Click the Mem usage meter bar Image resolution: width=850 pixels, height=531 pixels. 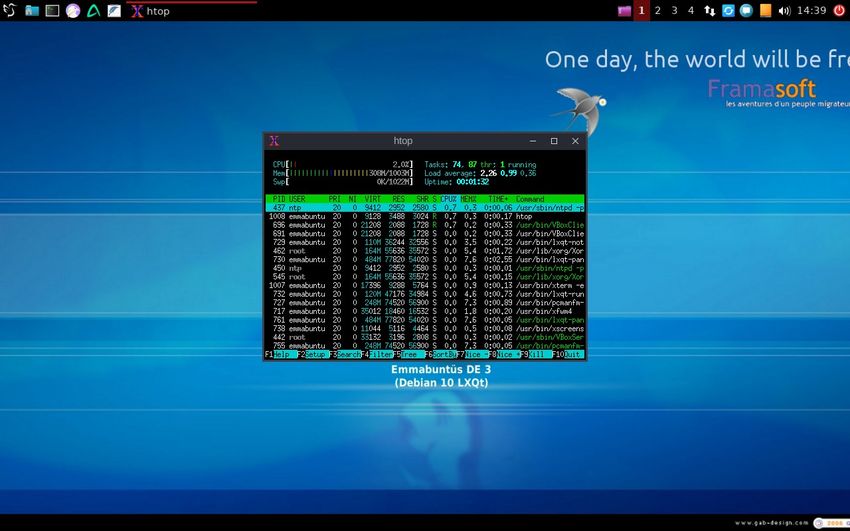343,173
